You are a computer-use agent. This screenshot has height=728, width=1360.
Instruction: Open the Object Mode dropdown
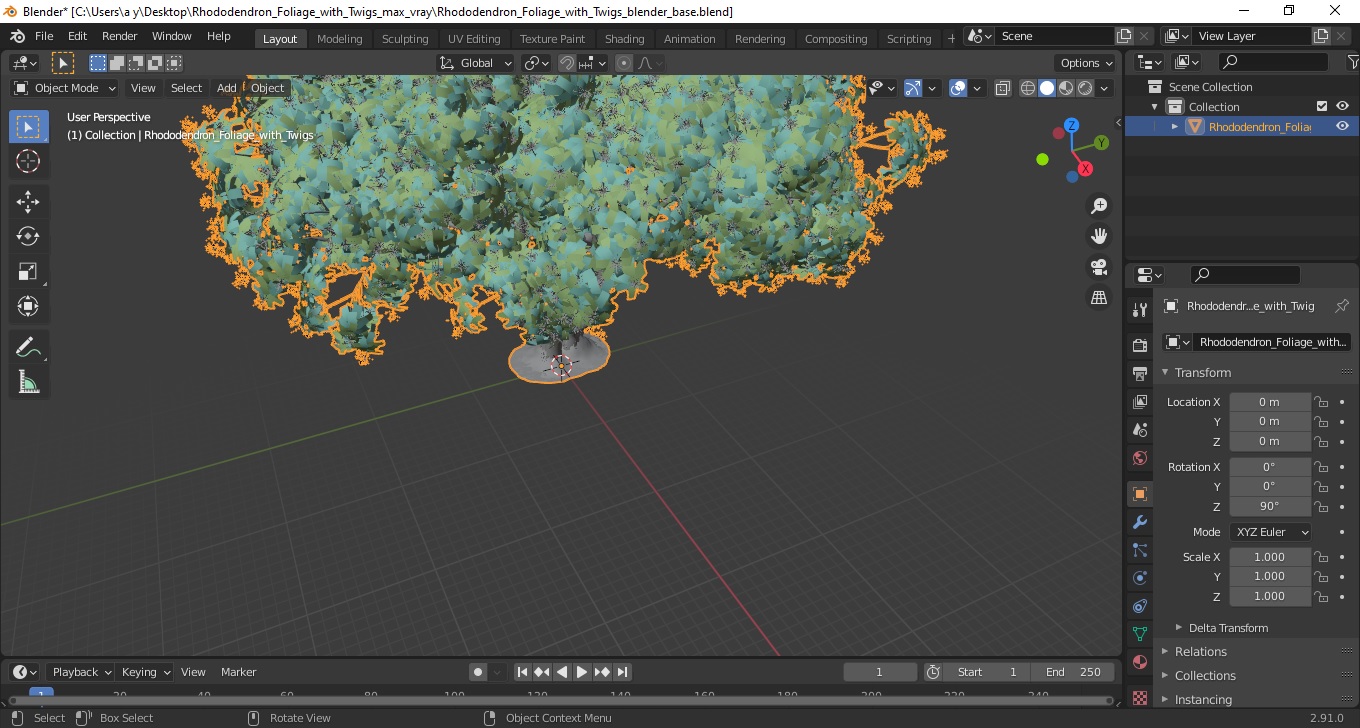[65, 88]
